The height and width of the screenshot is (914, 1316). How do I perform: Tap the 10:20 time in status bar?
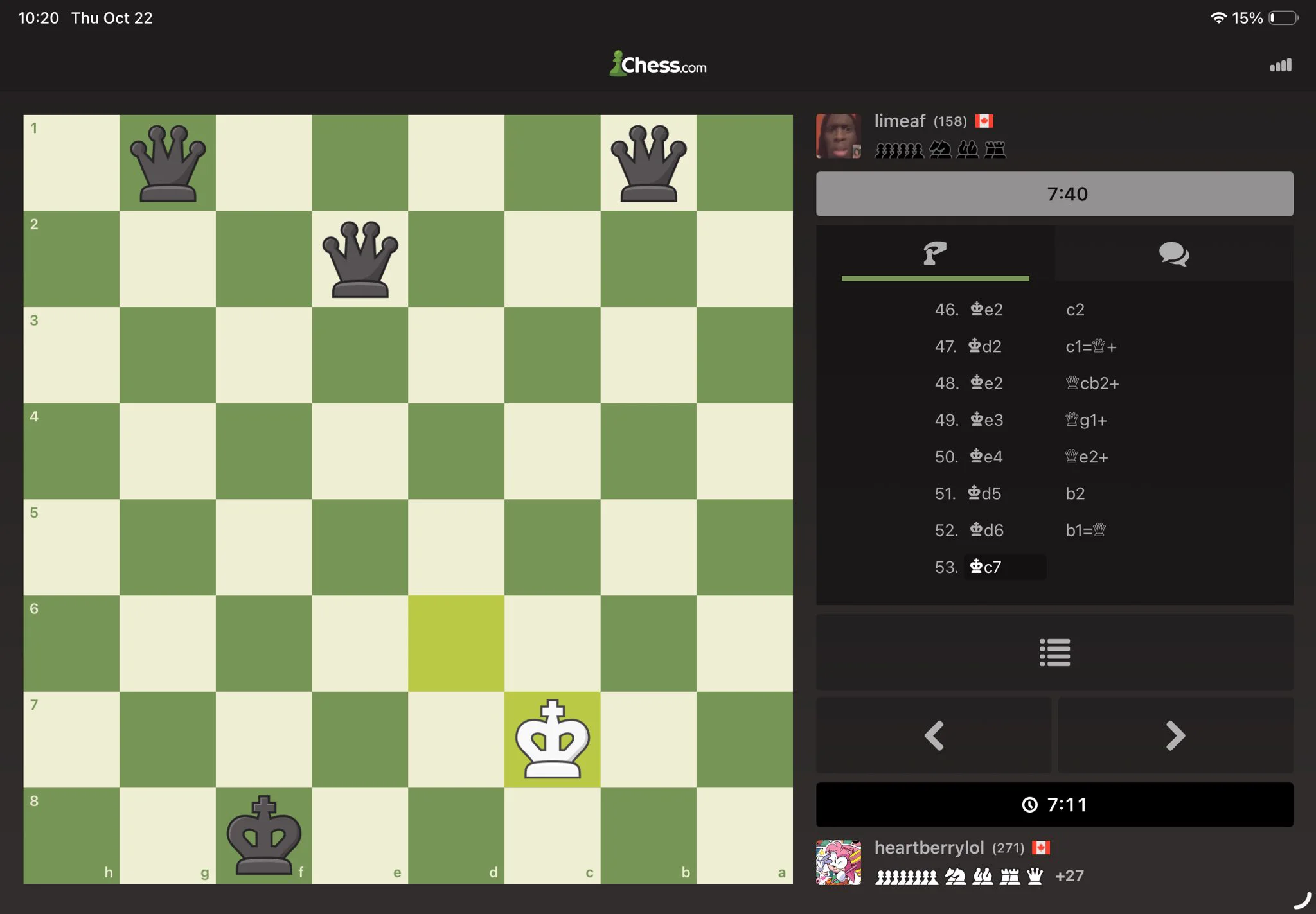[39, 18]
